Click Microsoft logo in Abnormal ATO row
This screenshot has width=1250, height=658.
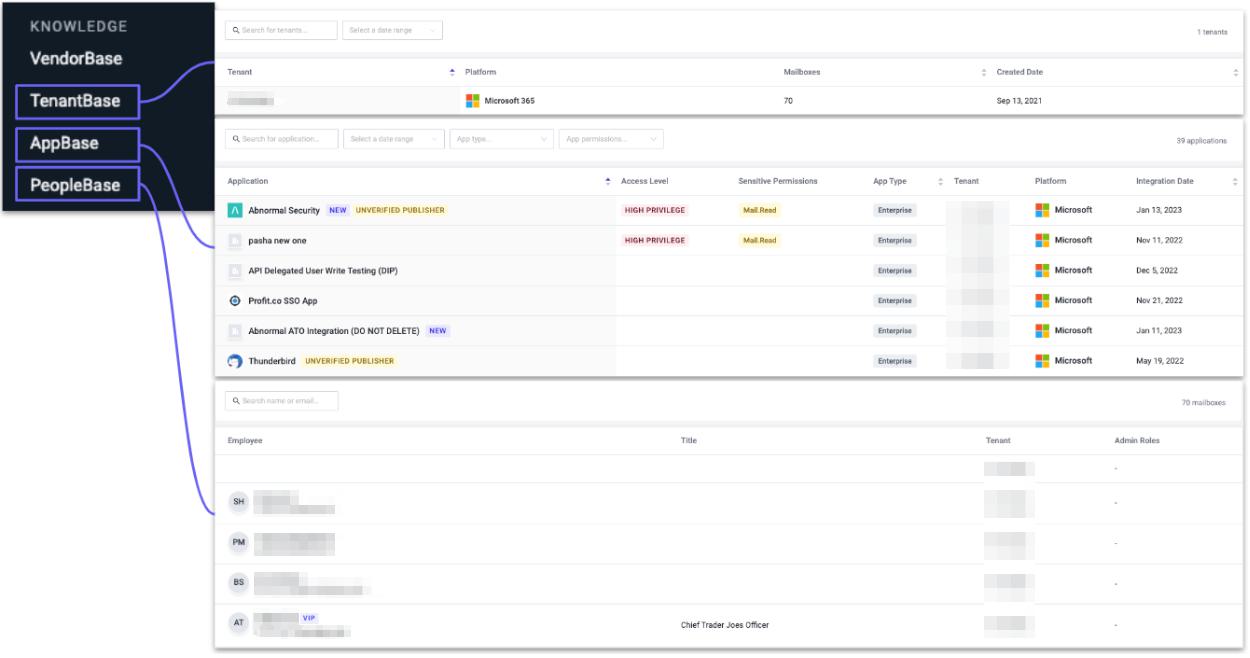tap(1042, 330)
